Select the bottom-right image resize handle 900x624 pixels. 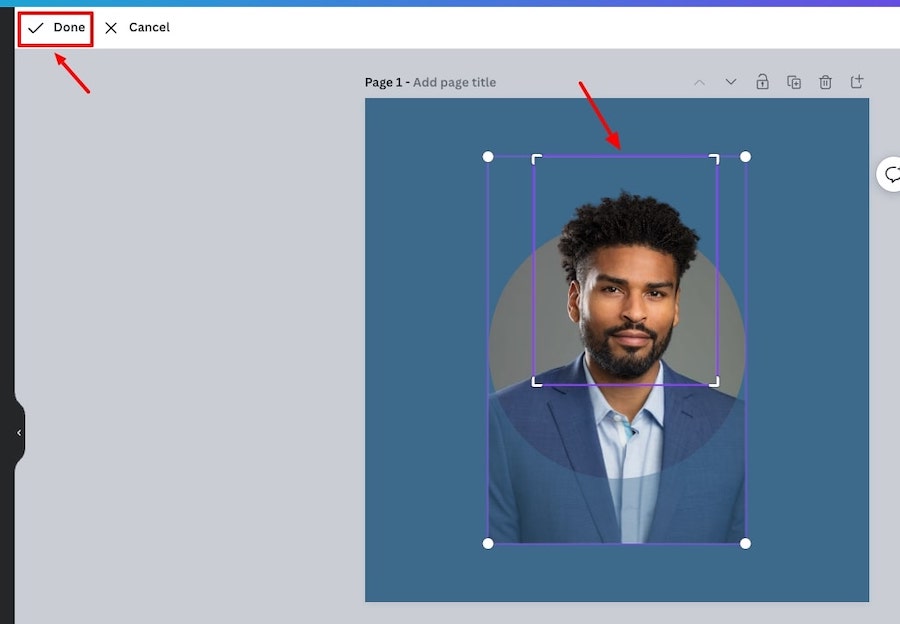(745, 544)
